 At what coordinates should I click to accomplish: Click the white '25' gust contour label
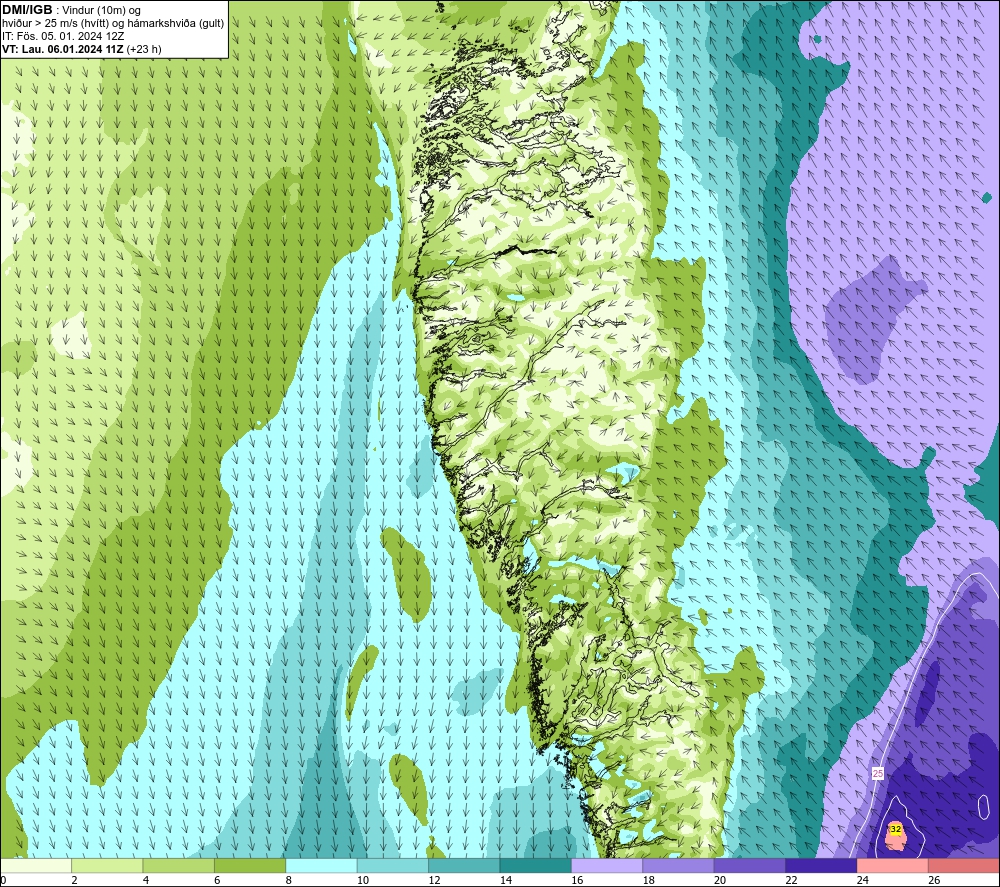click(878, 773)
